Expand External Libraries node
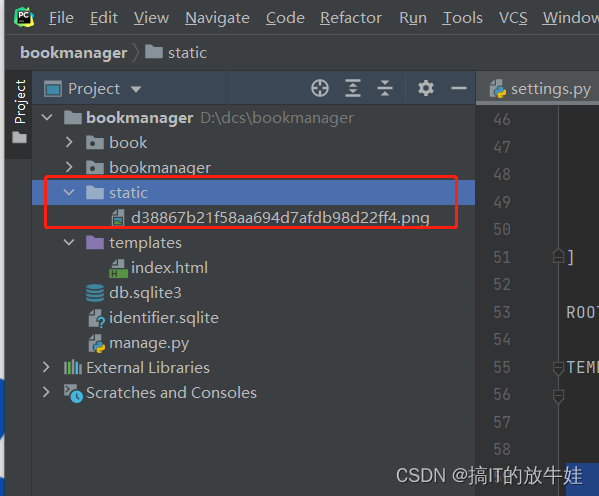The width and height of the screenshot is (599, 496). click(46, 367)
